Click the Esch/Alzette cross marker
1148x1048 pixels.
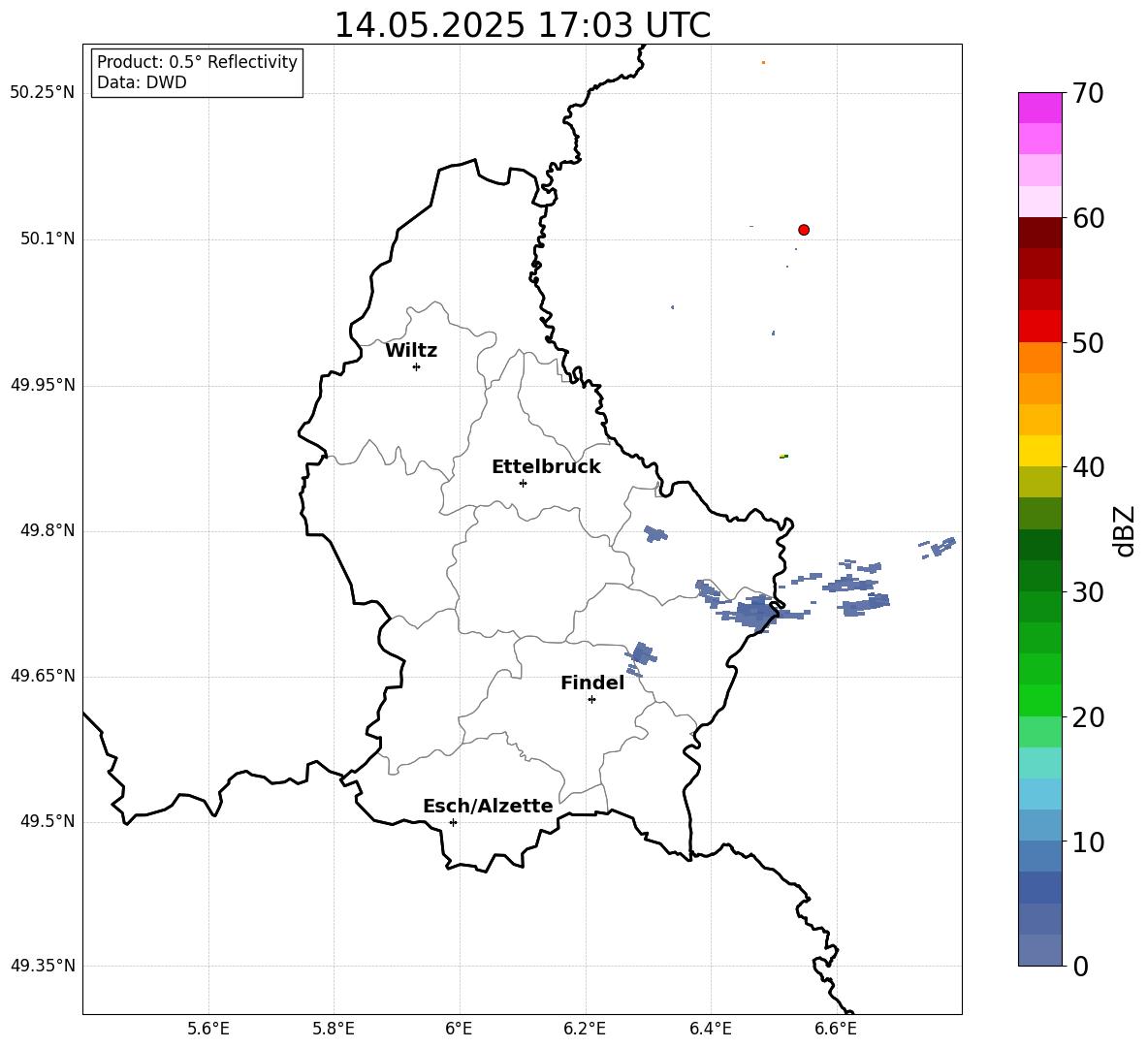click(x=453, y=822)
